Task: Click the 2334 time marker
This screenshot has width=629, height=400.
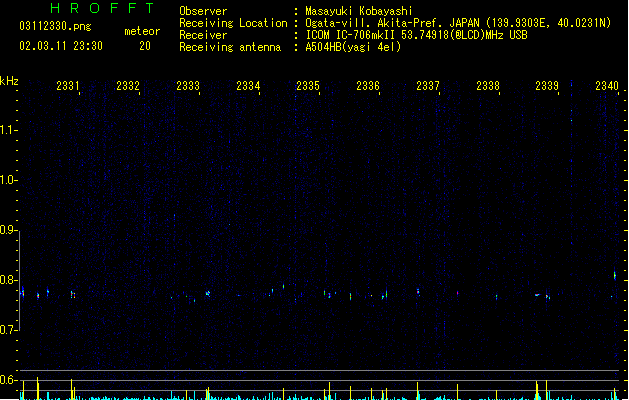Action: pos(248,85)
